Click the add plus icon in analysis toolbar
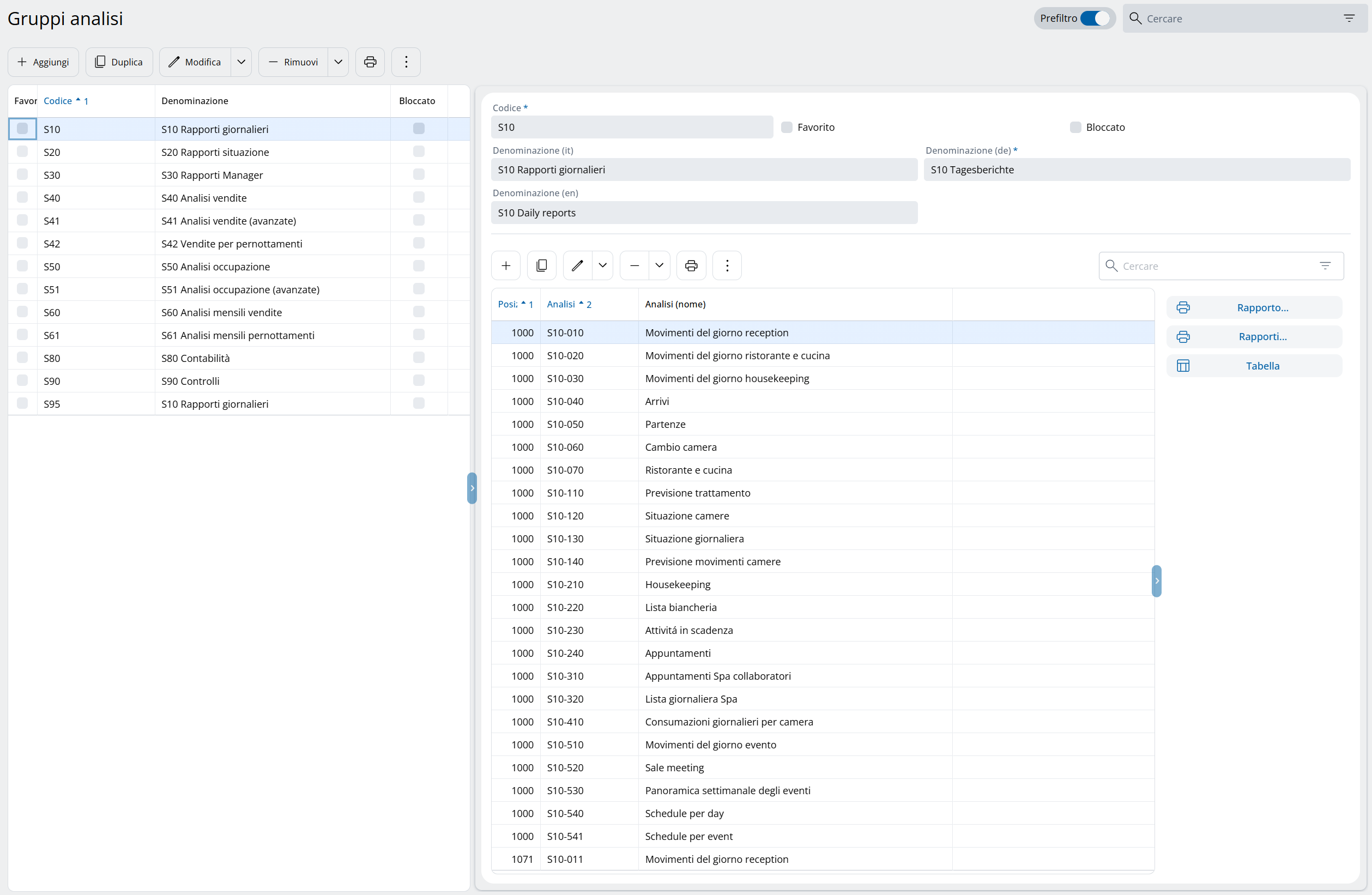 tap(505, 265)
